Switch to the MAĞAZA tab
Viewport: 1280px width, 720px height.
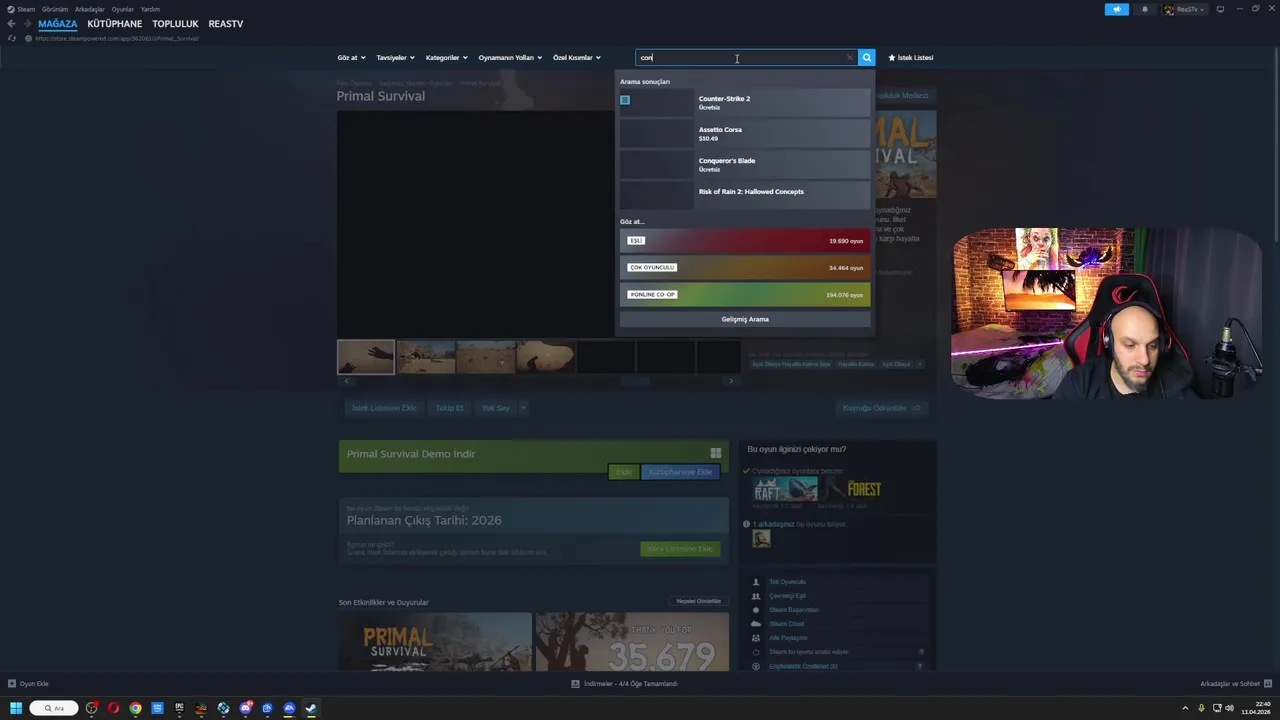57,24
